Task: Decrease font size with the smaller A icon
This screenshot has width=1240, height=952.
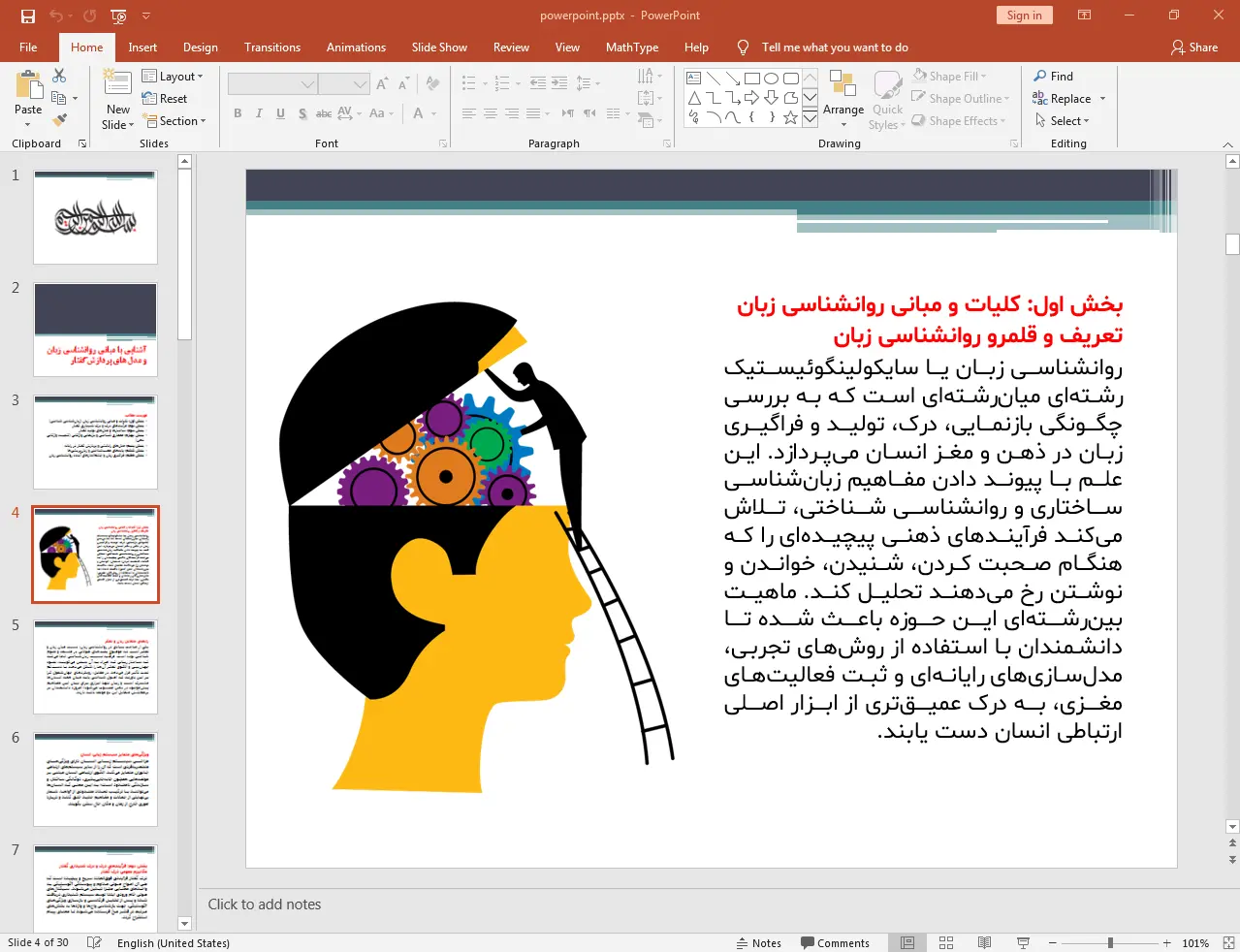Action: coord(403,84)
